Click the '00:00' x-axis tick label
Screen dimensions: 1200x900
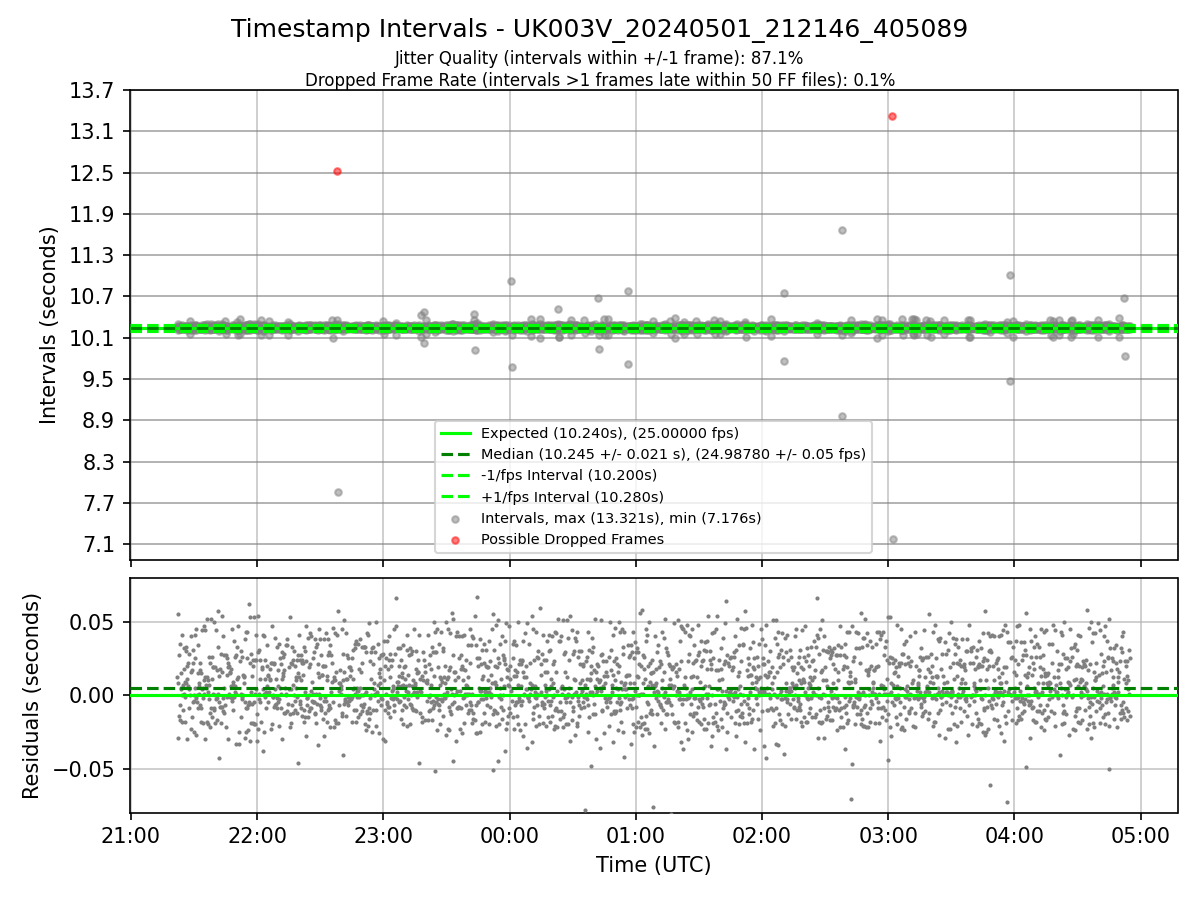click(510, 834)
